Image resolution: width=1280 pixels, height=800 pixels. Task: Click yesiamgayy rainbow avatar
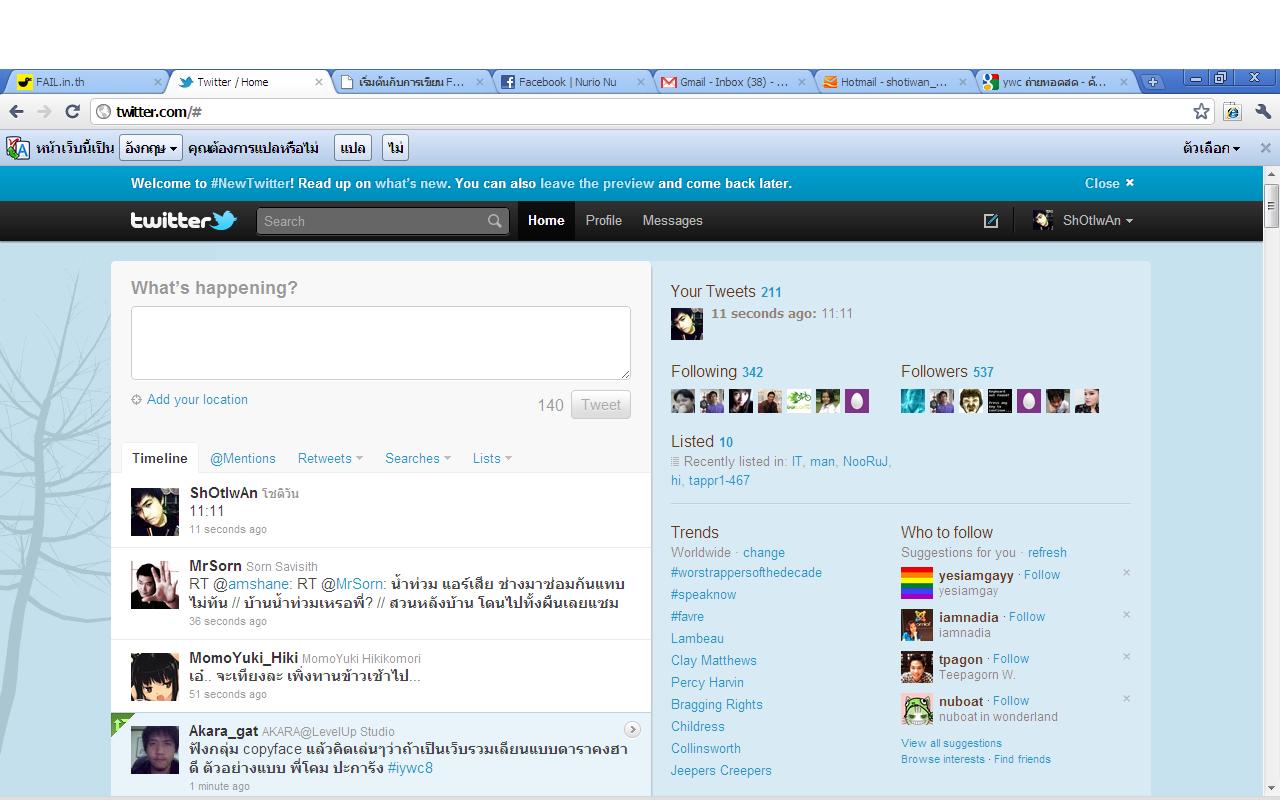click(917, 583)
